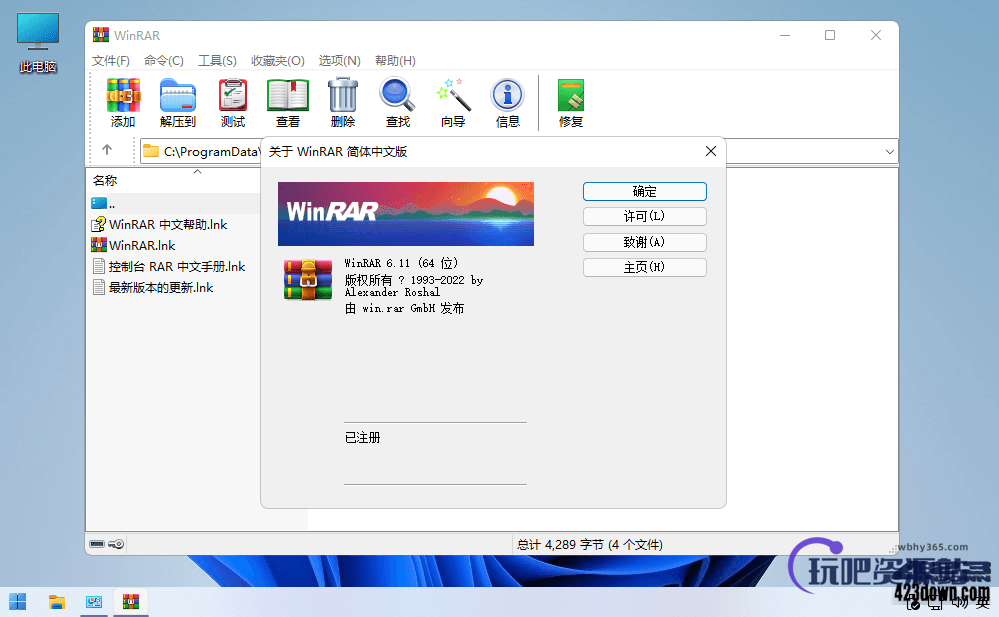999x617 pixels.
Task: Open the 收藏夹(O) menu
Action: coord(278,61)
